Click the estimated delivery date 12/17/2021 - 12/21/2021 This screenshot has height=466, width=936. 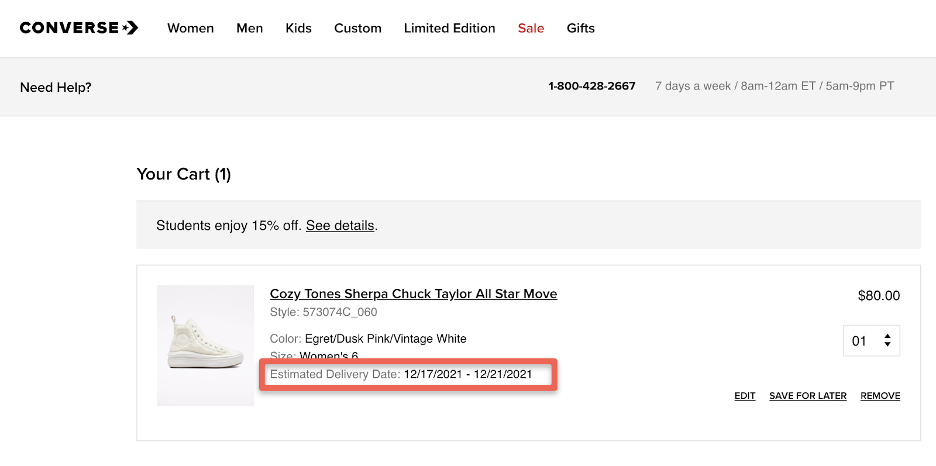467,375
